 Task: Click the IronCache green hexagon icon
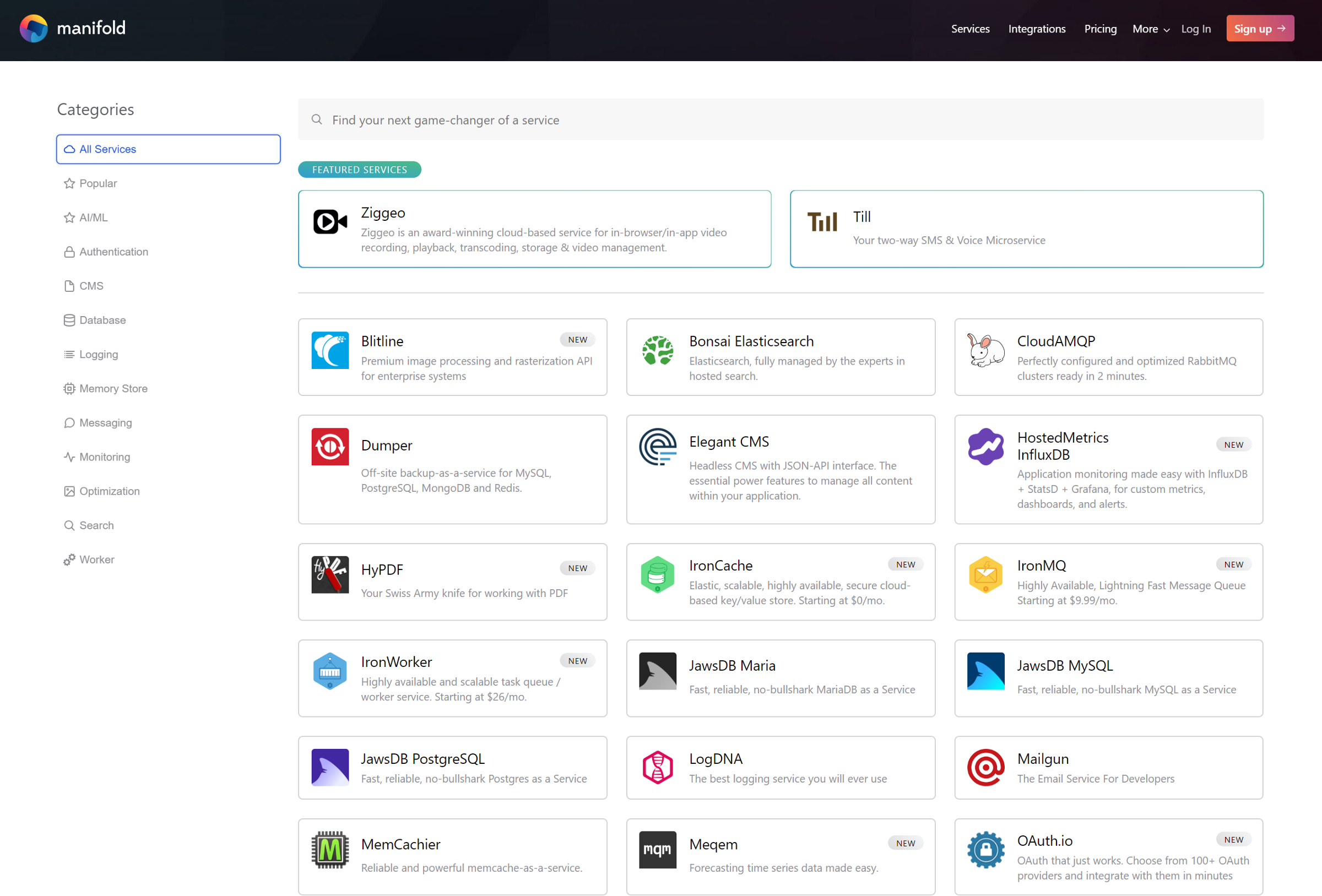pos(658,574)
